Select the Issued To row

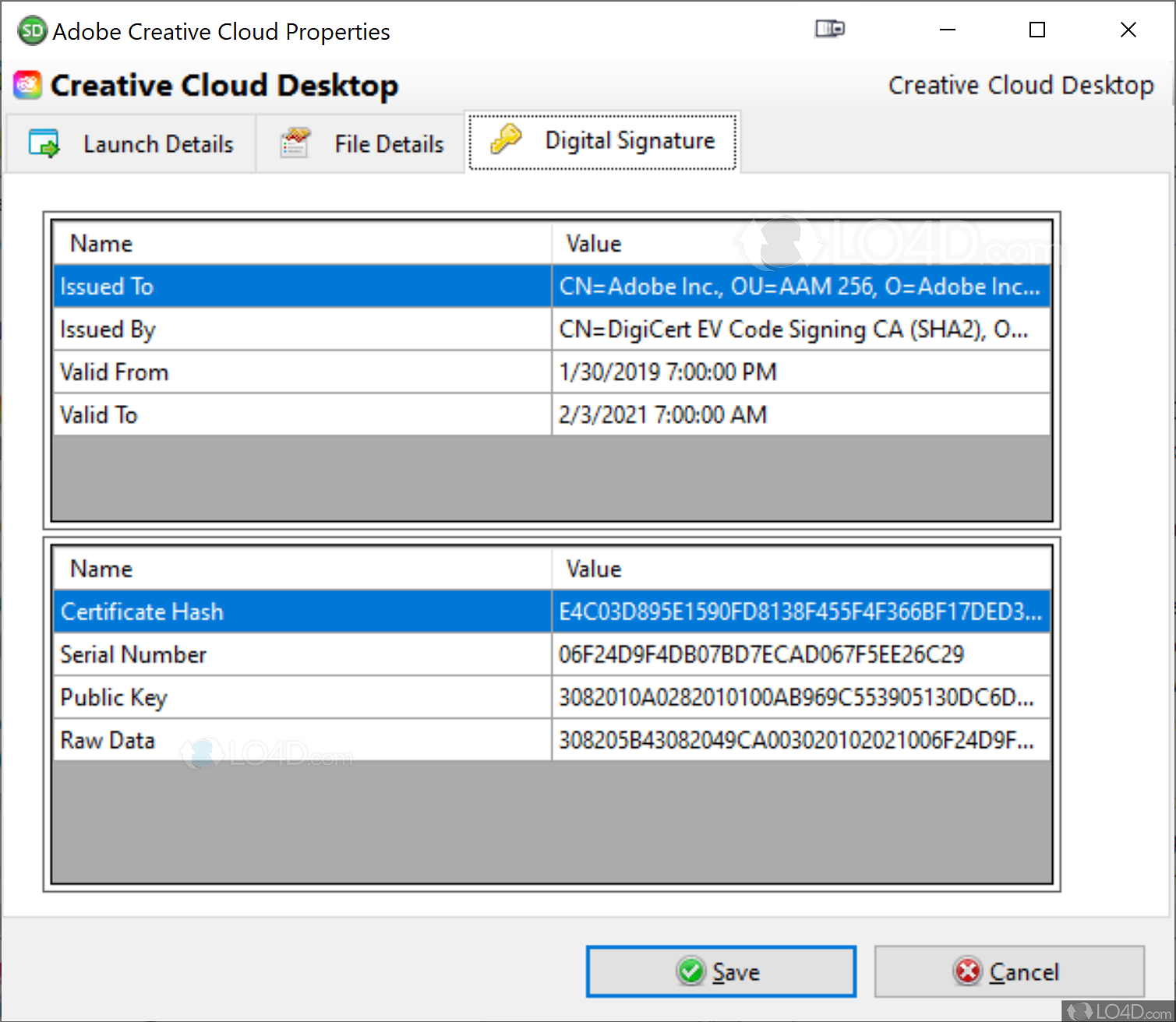(x=552, y=286)
